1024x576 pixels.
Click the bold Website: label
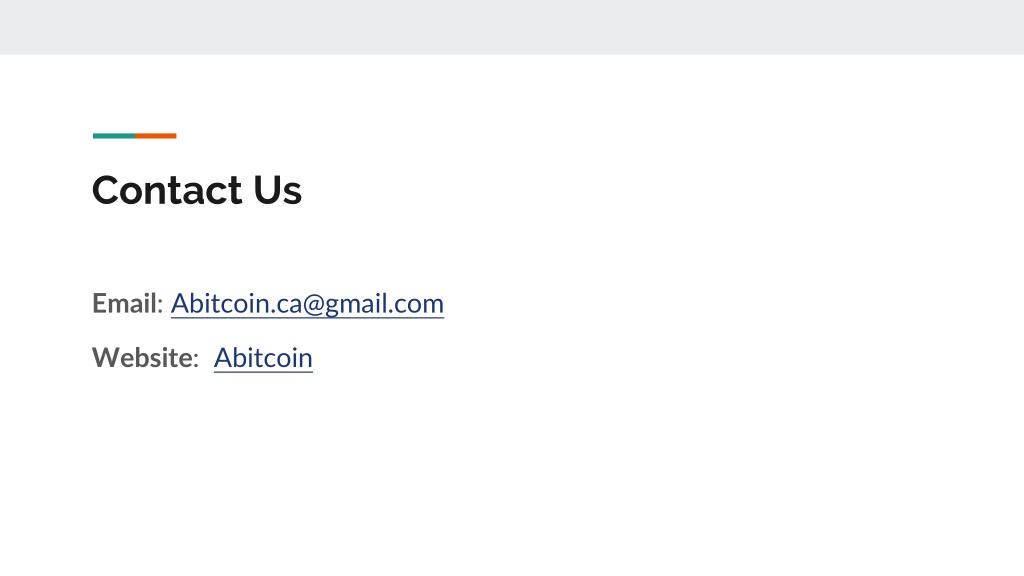(x=145, y=358)
